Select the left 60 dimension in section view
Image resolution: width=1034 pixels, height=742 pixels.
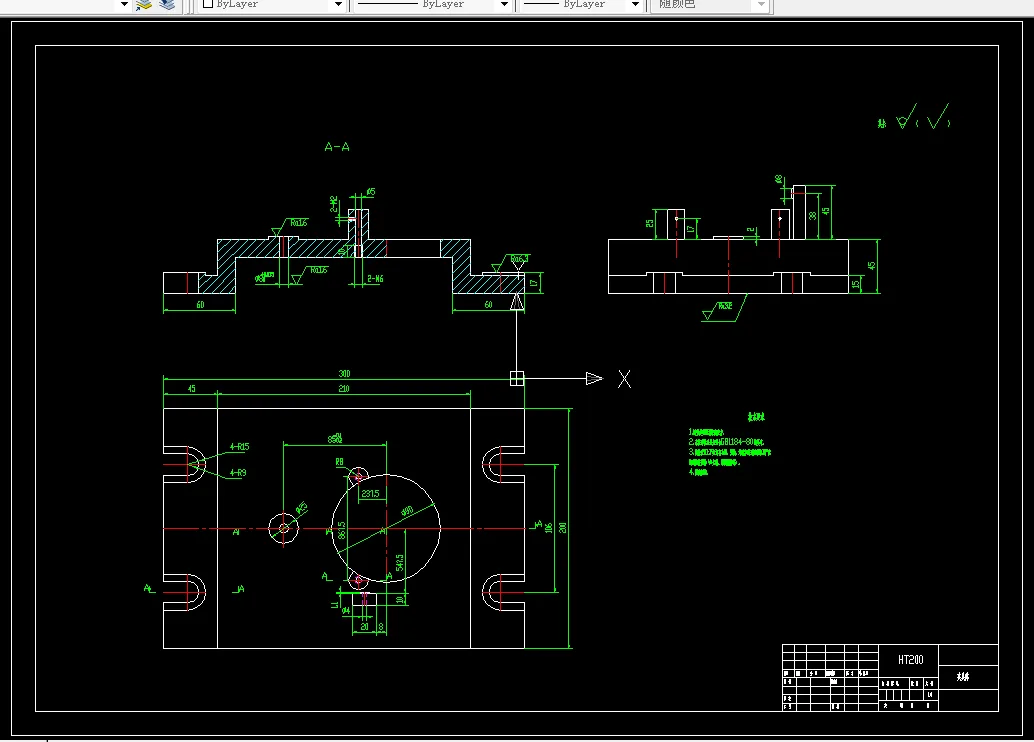point(200,305)
